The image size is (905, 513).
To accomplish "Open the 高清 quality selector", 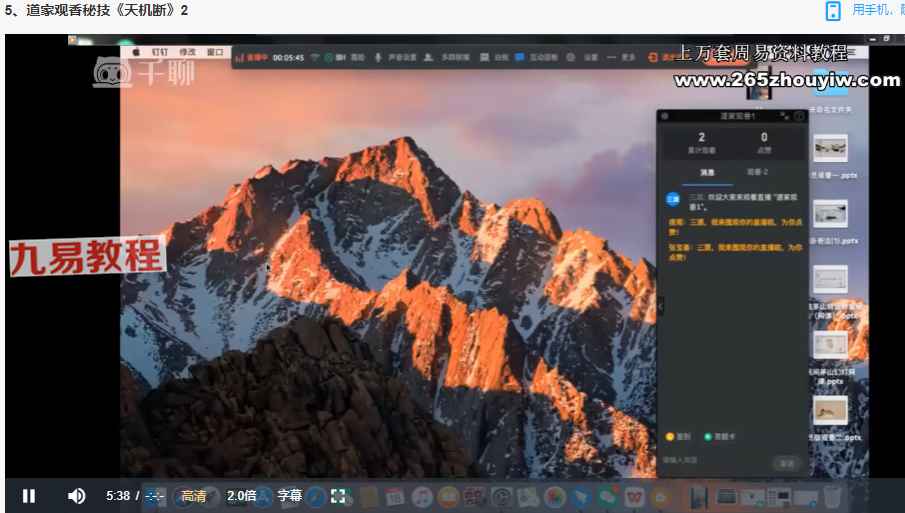I will click(194, 496).
